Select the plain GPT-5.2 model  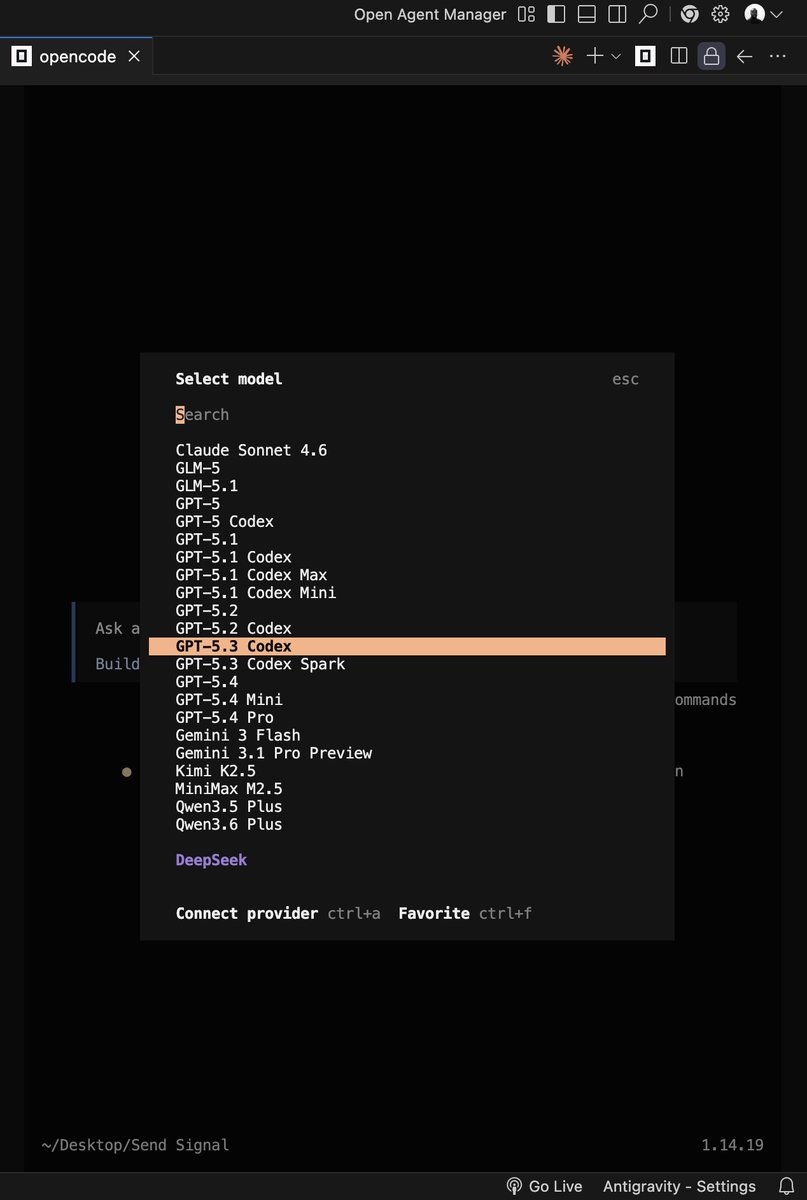coord(407,611)
